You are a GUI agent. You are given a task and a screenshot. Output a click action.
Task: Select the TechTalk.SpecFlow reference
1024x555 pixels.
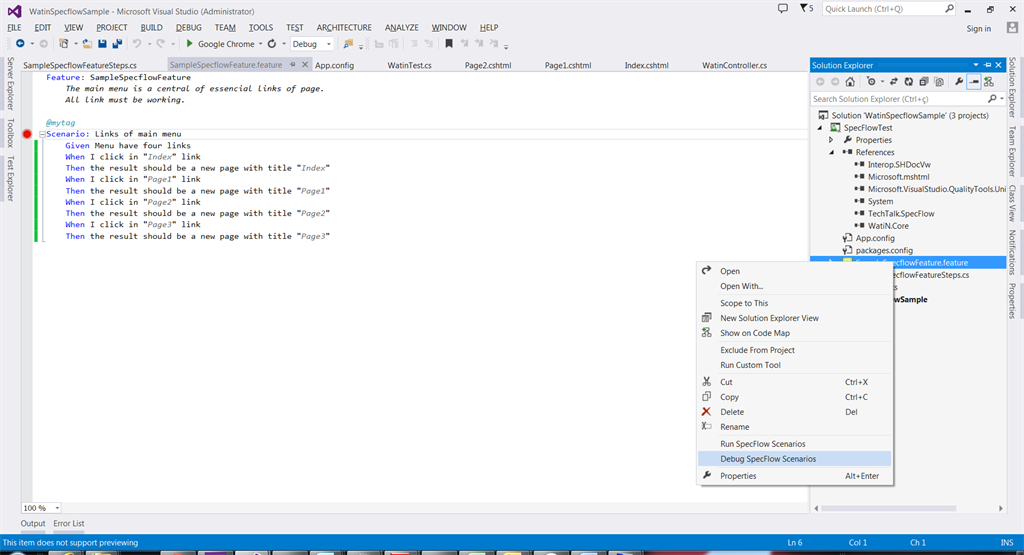click(901, 214)
